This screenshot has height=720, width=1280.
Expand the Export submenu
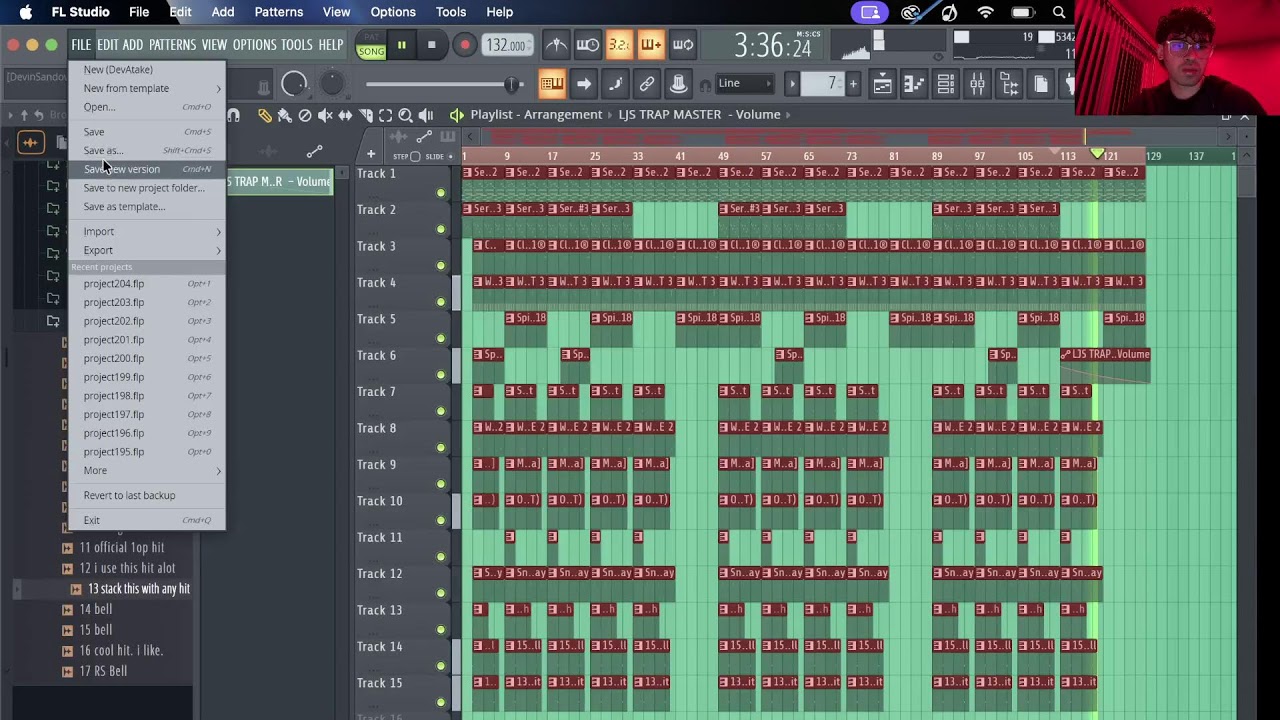(x=148, y=250)
